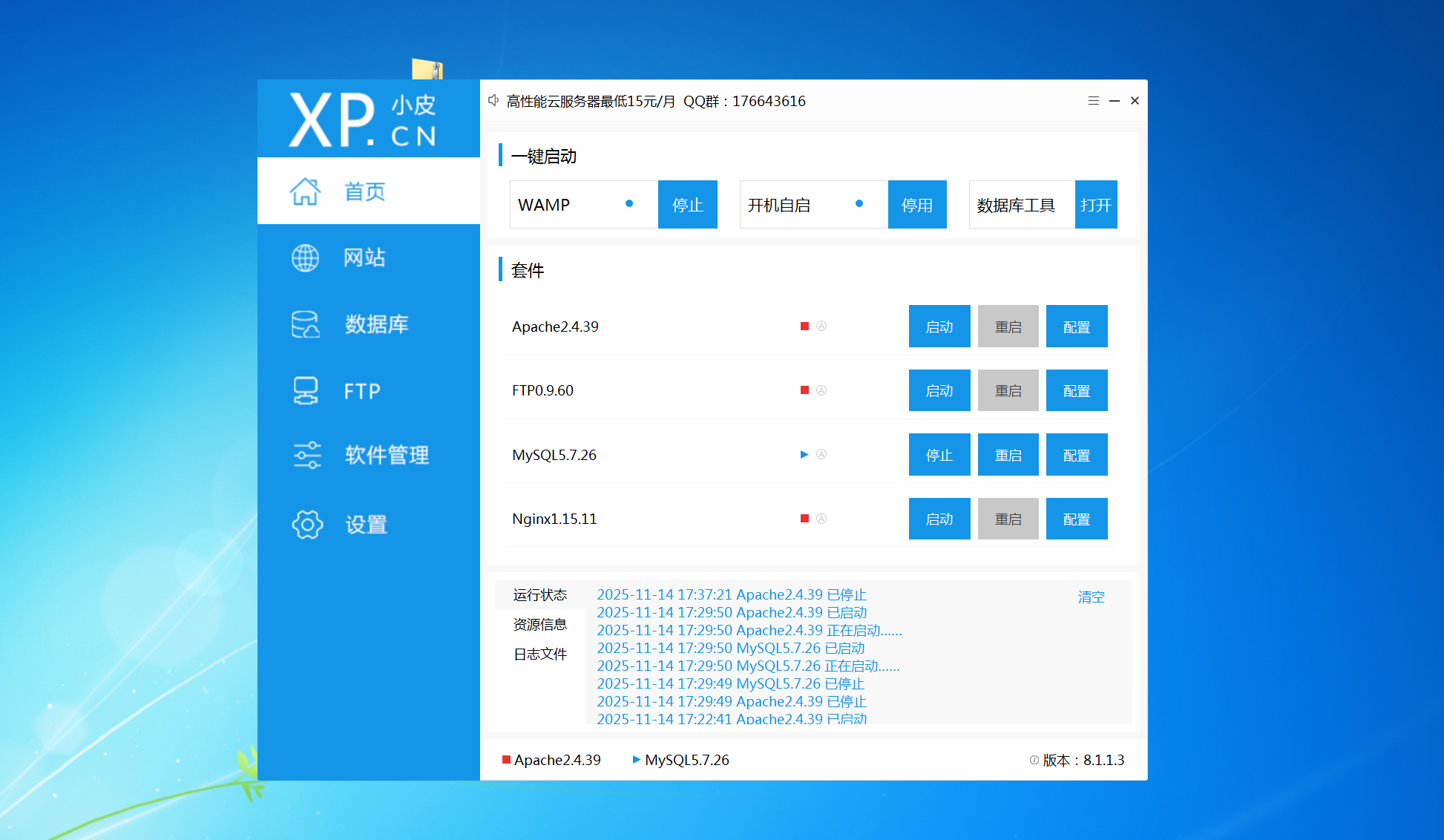Switch to the 资源信息 tab

[x=539, y=625]
